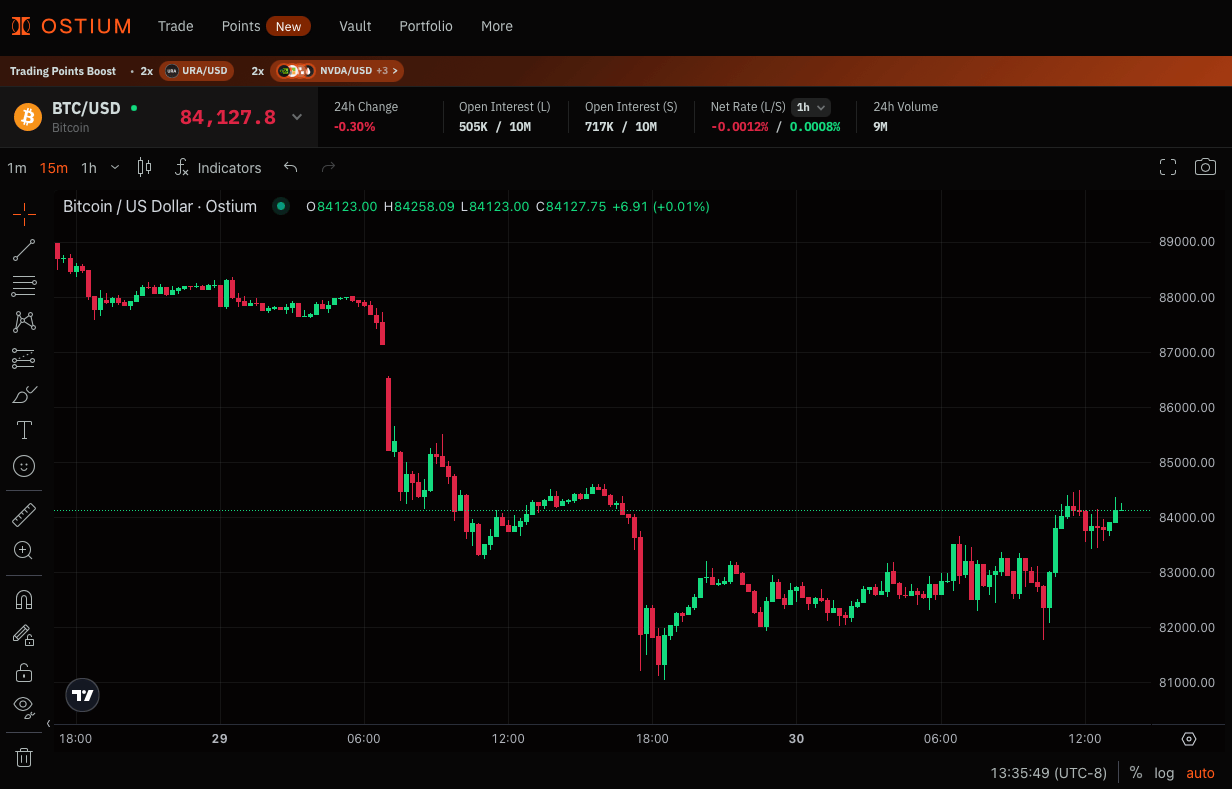Activate the zoom in tool

click(24, 551)
